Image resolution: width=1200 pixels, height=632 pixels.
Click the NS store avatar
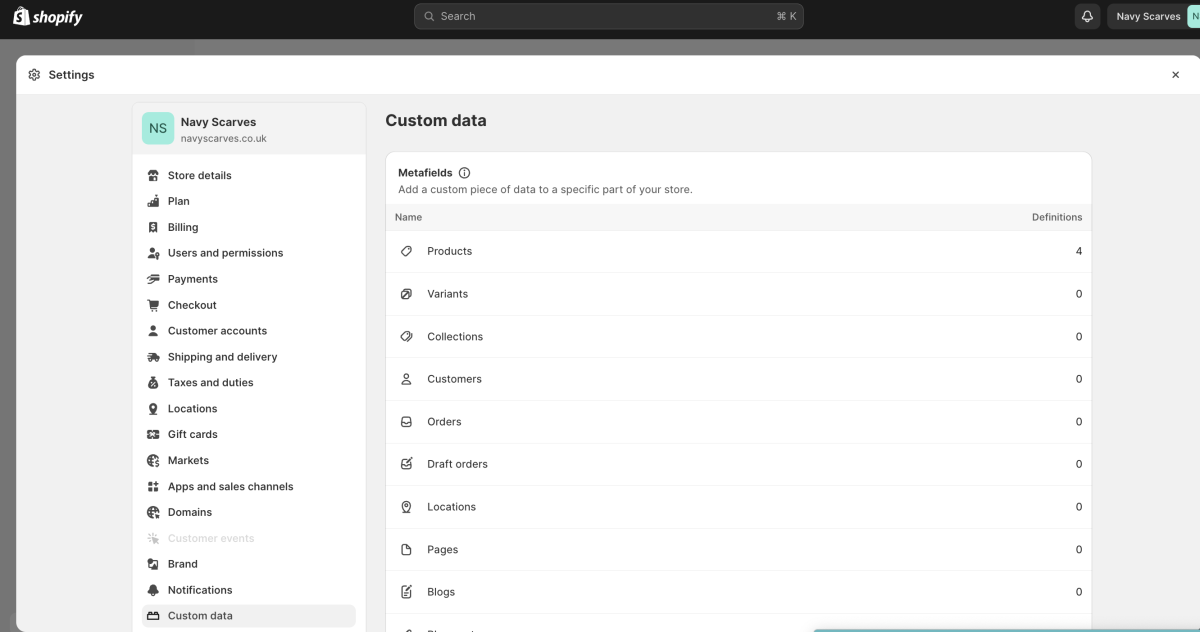(x=158, y=128)
